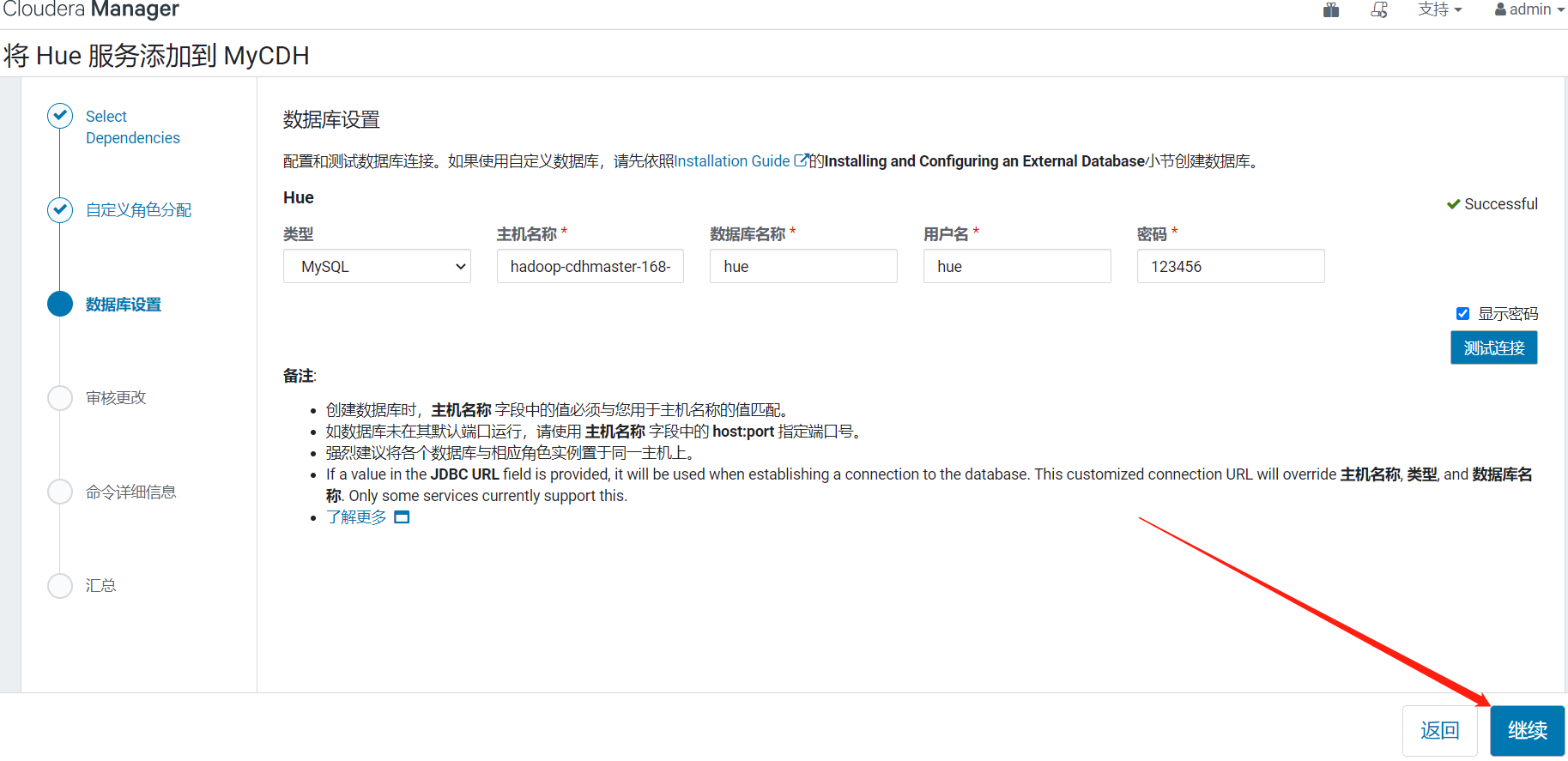This screenshot has width=1568, height=761.
Task: Click the 数据库设置 section heading
Action: [331, 119]
